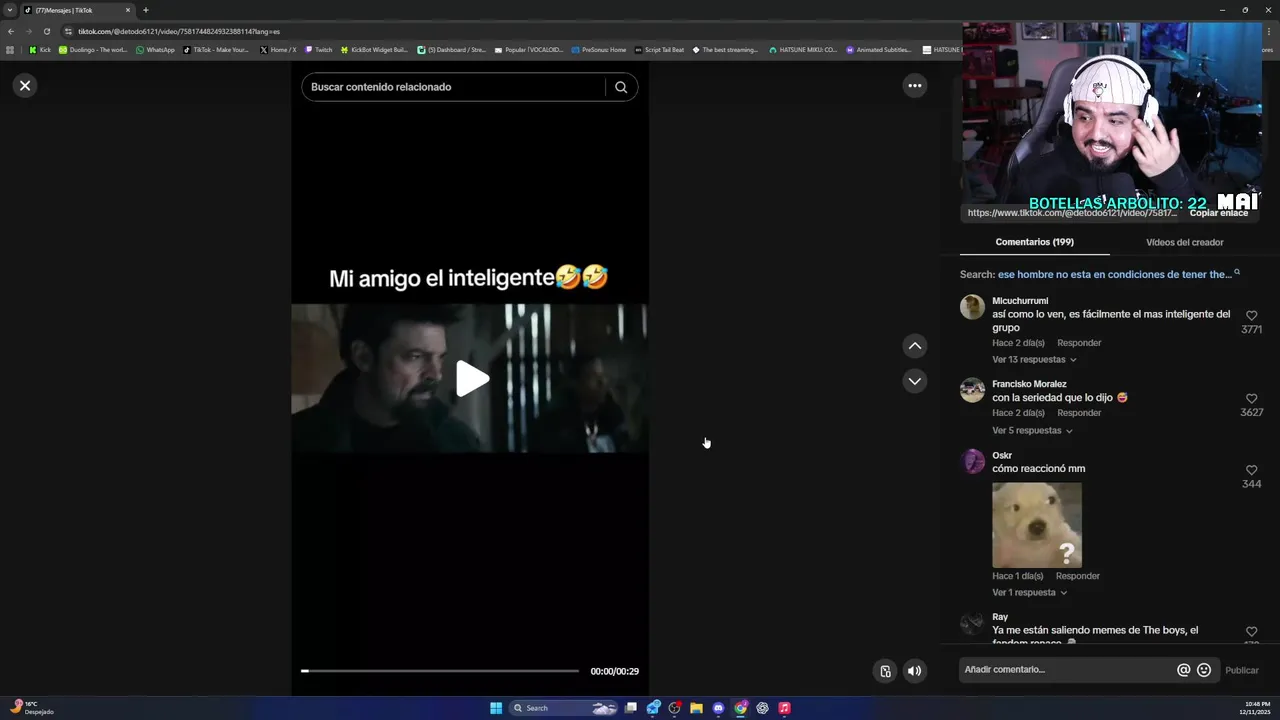Click the browser back arrow
Viewport: 1280px width, 720px height.
click(x=11, y=31)
